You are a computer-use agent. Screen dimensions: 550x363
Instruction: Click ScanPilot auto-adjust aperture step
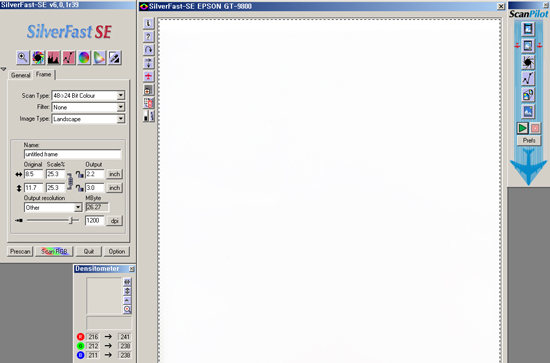(x=528, y=62)
